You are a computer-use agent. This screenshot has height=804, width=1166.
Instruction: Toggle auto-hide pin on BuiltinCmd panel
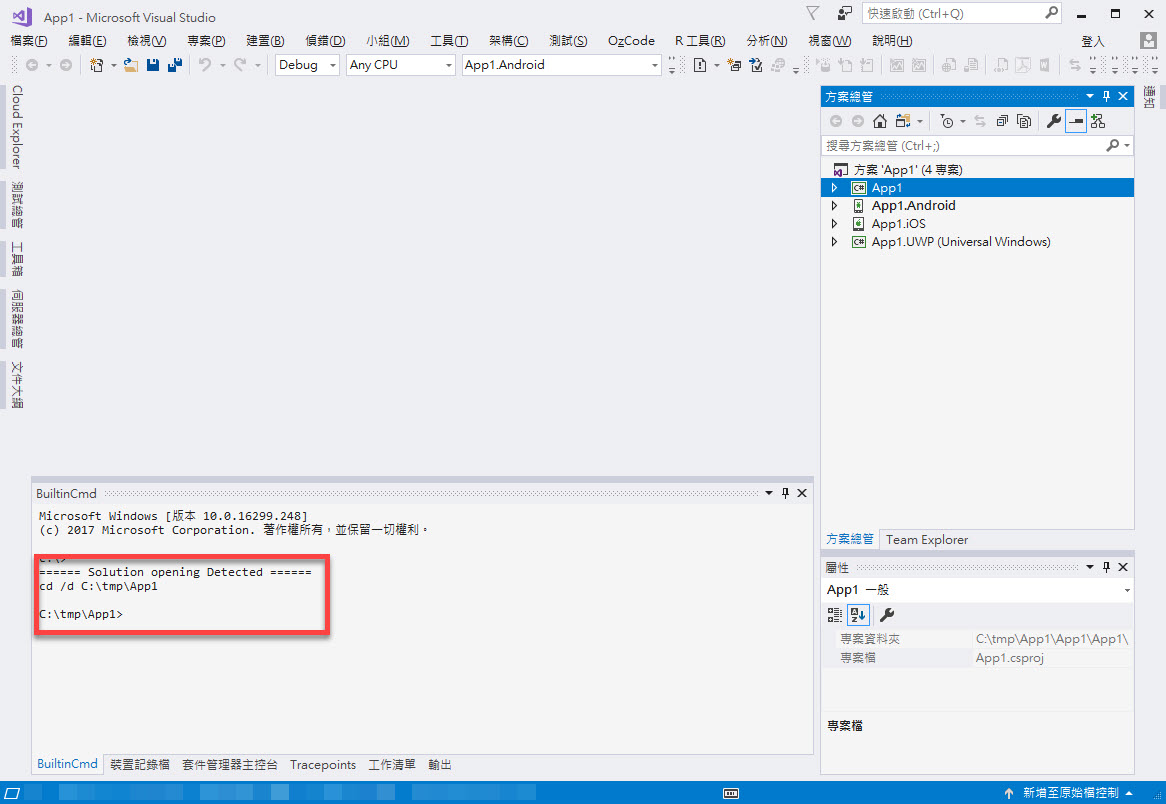pyautogui.click(x=785, y=493)
